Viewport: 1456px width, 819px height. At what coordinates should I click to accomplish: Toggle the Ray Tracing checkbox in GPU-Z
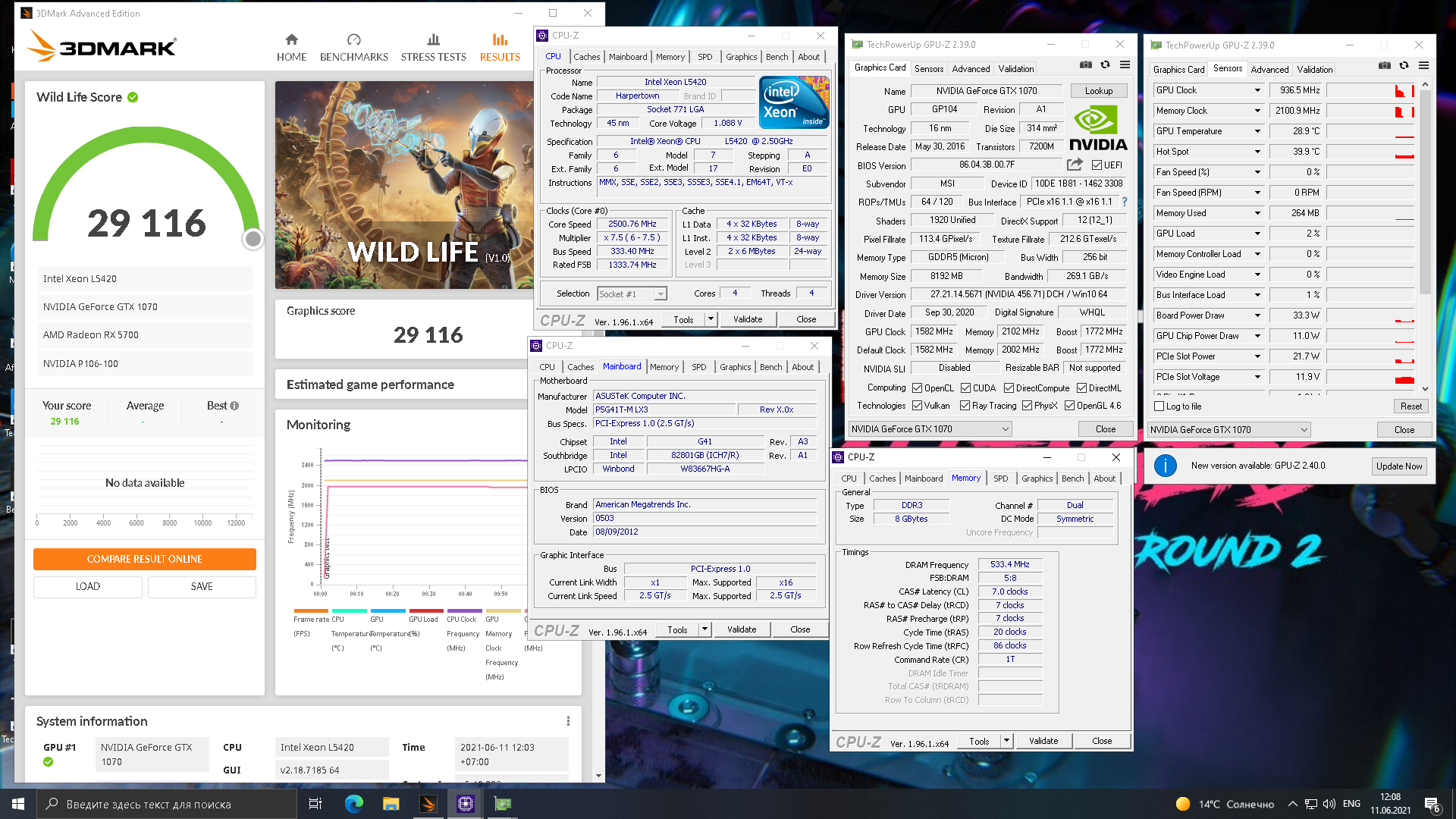coord(965,406)
